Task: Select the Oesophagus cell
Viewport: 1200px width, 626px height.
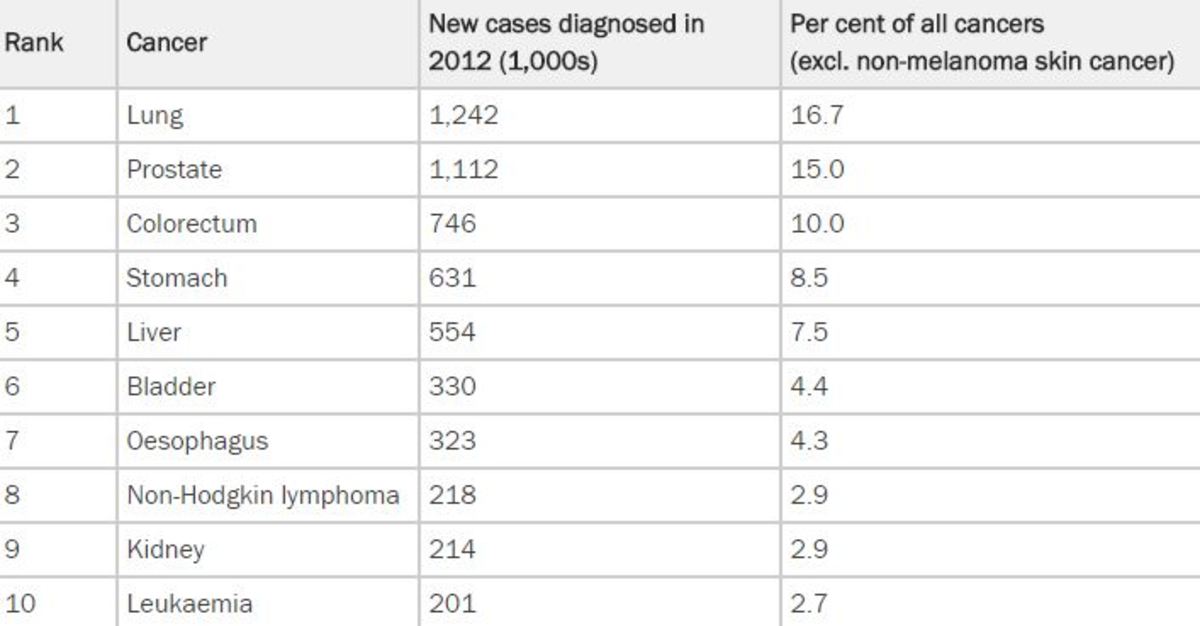Action: click(197, 440)
